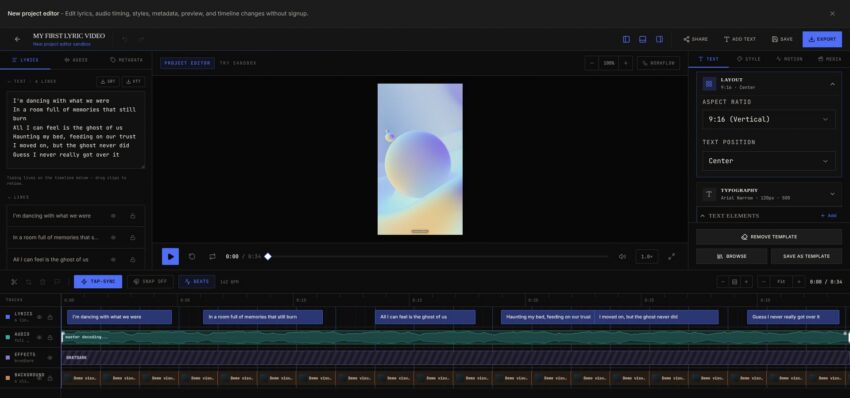Switch to Try Sandbox mode
The image size is (850, 398).
point(238,63)
